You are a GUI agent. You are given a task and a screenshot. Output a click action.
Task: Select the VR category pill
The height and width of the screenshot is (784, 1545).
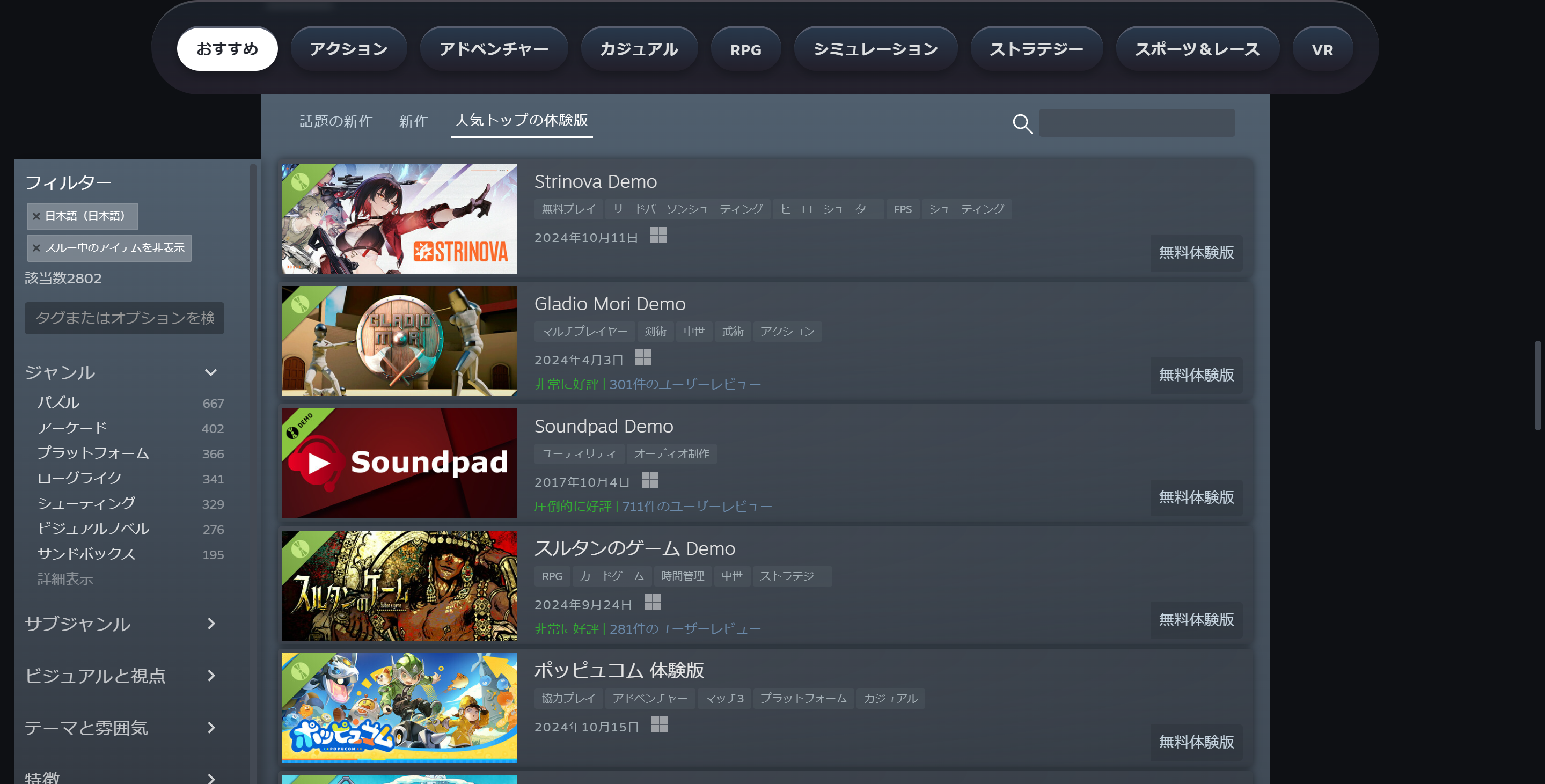point(1322,49)
